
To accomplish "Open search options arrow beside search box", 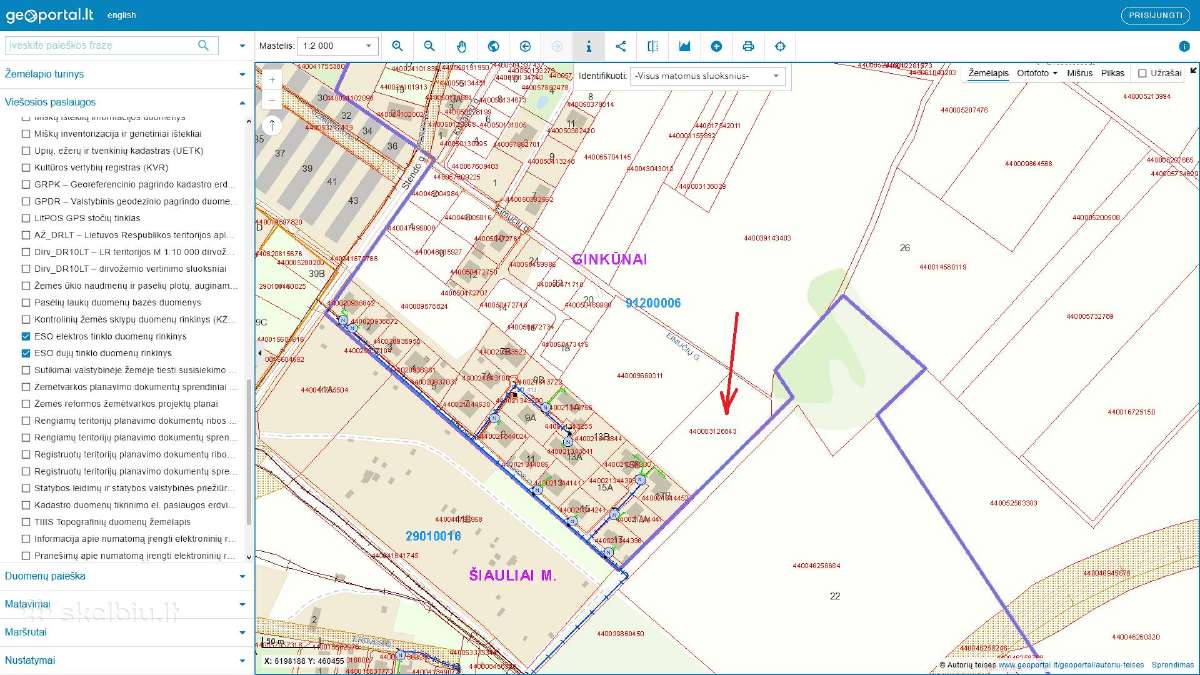I will [242, 46].
